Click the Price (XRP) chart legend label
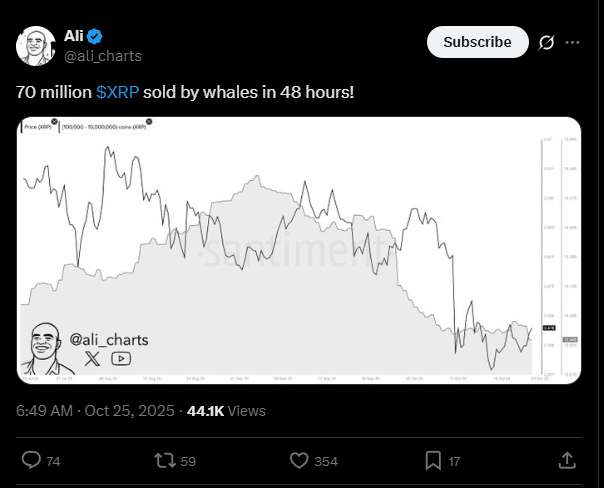The image size is (604, 488). tap(39, 127)
